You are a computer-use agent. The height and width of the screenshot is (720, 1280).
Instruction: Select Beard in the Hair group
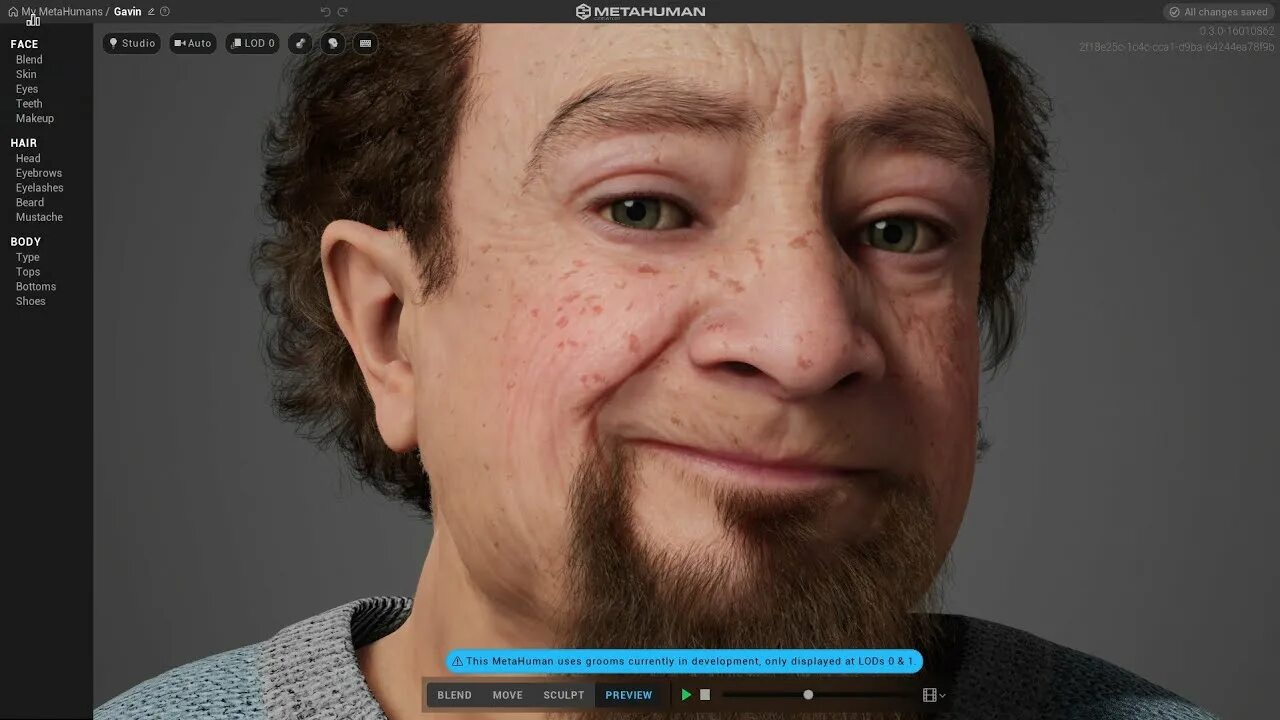pyautogui.click(x=30, y=202)
